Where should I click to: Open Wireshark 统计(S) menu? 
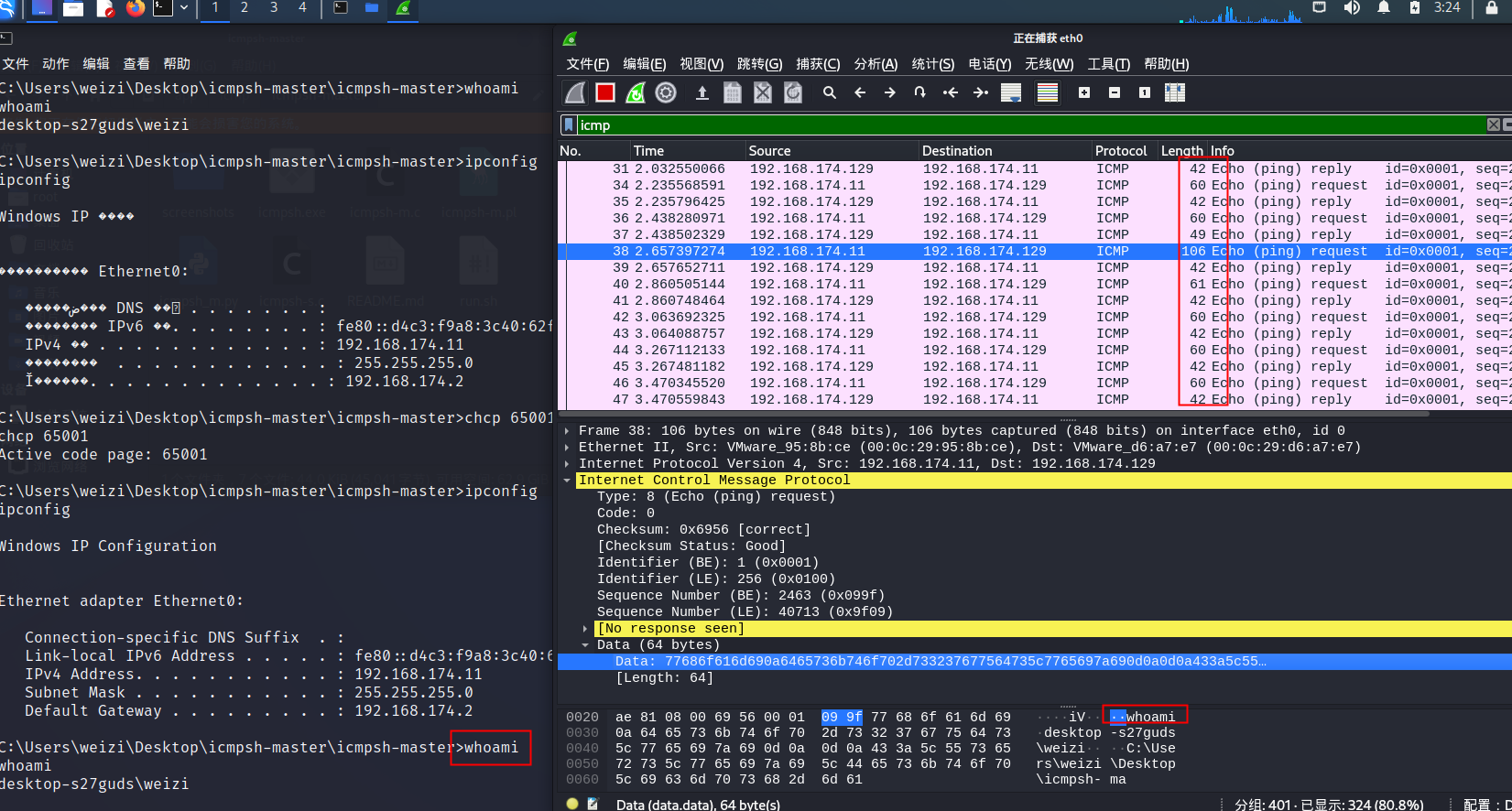click(933, 64)
